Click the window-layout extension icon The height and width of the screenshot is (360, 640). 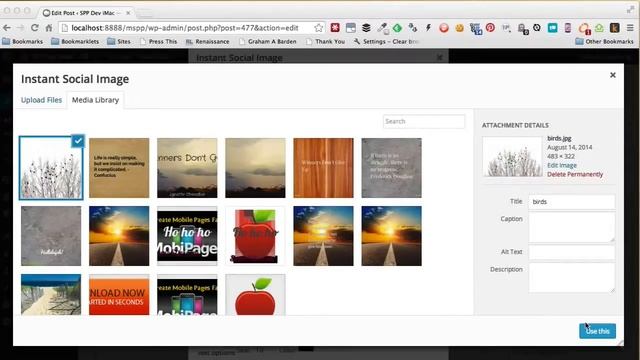click(351, 28)
